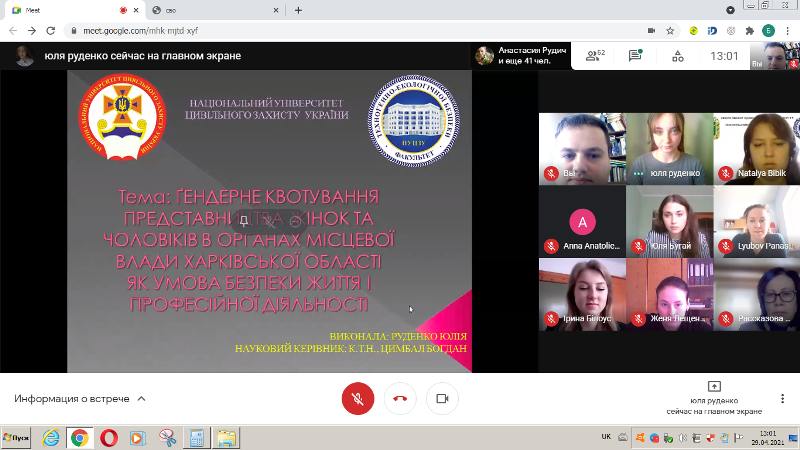The width and height of the screenshot is (800, 450).
Task: Select Natalya Bibik's video tile
Action: click(x=755, y=147)
